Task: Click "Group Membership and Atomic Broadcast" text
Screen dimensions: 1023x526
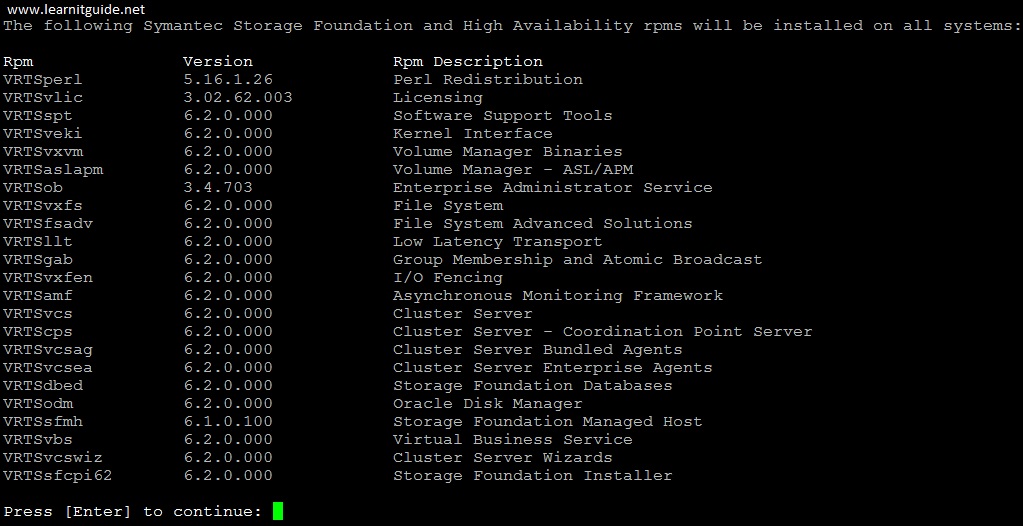Action: 577,260
